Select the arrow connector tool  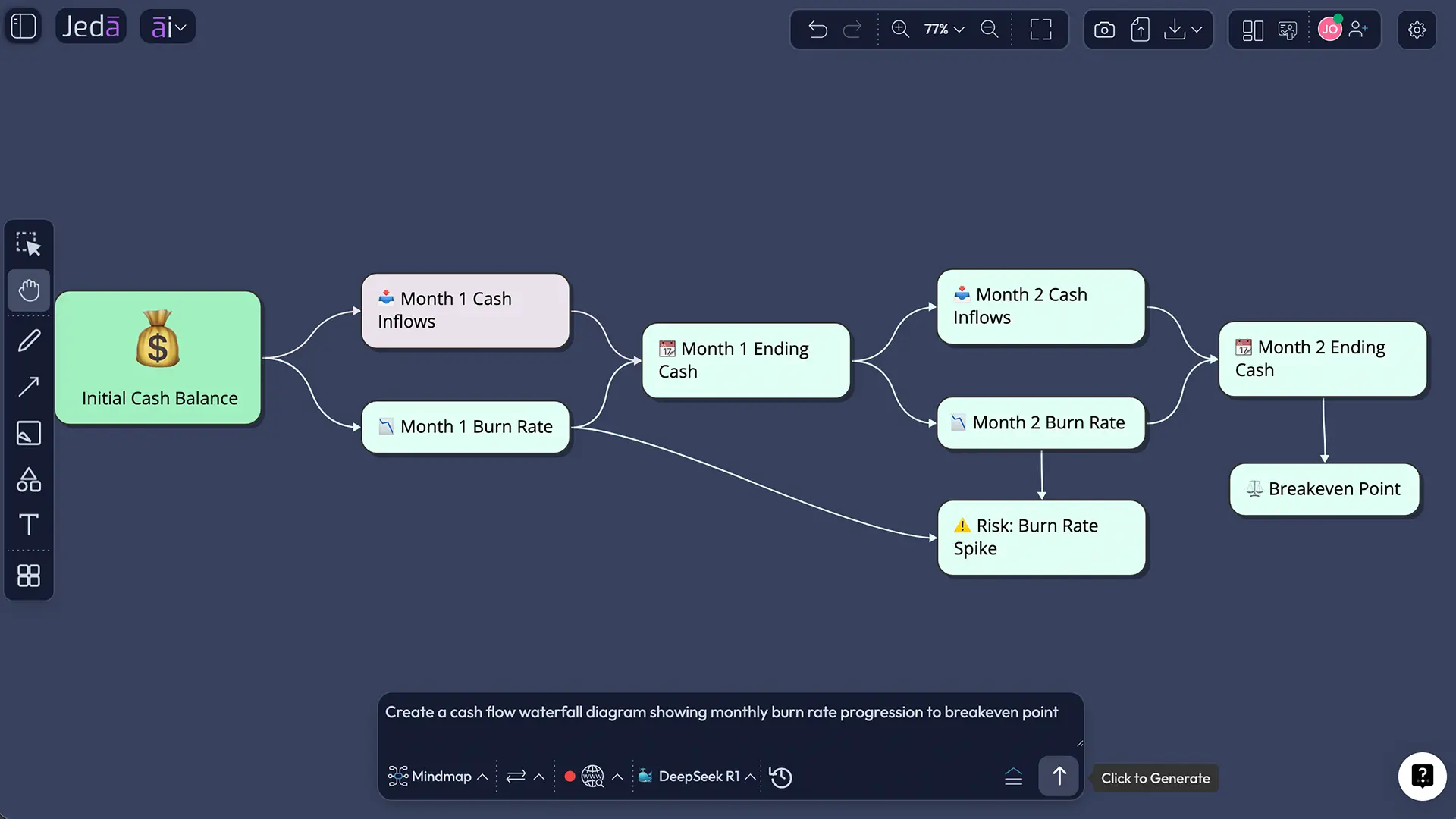29,387
